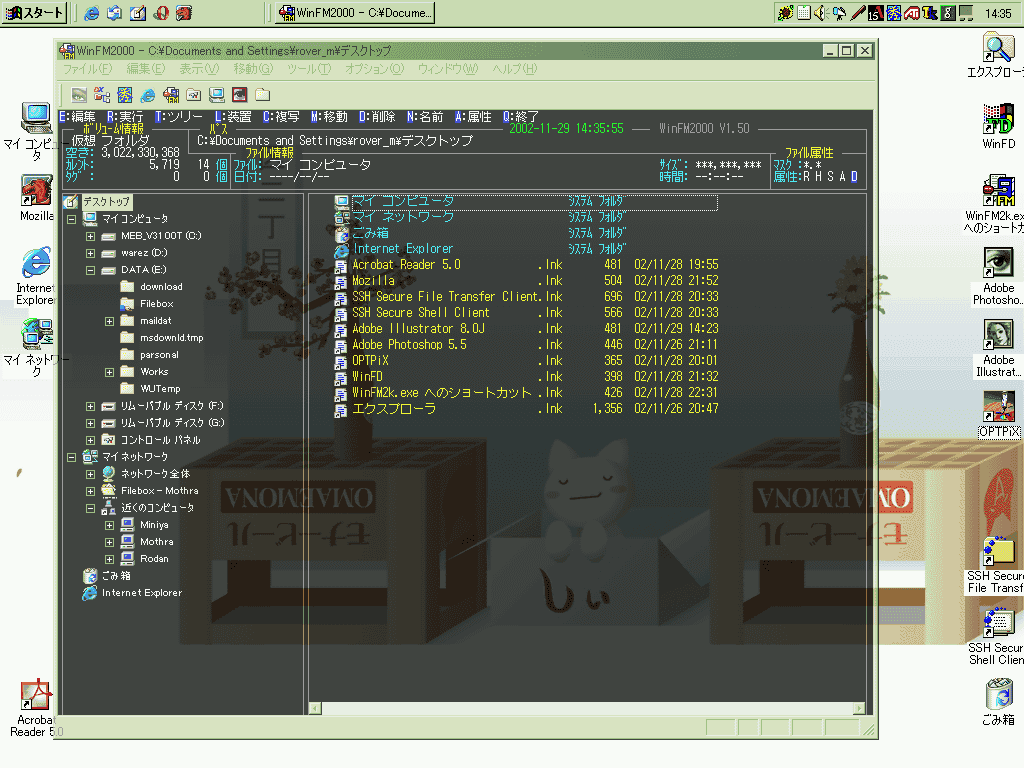Click the WinFM floppy-disk icon in the toolbar

(171, 95)
